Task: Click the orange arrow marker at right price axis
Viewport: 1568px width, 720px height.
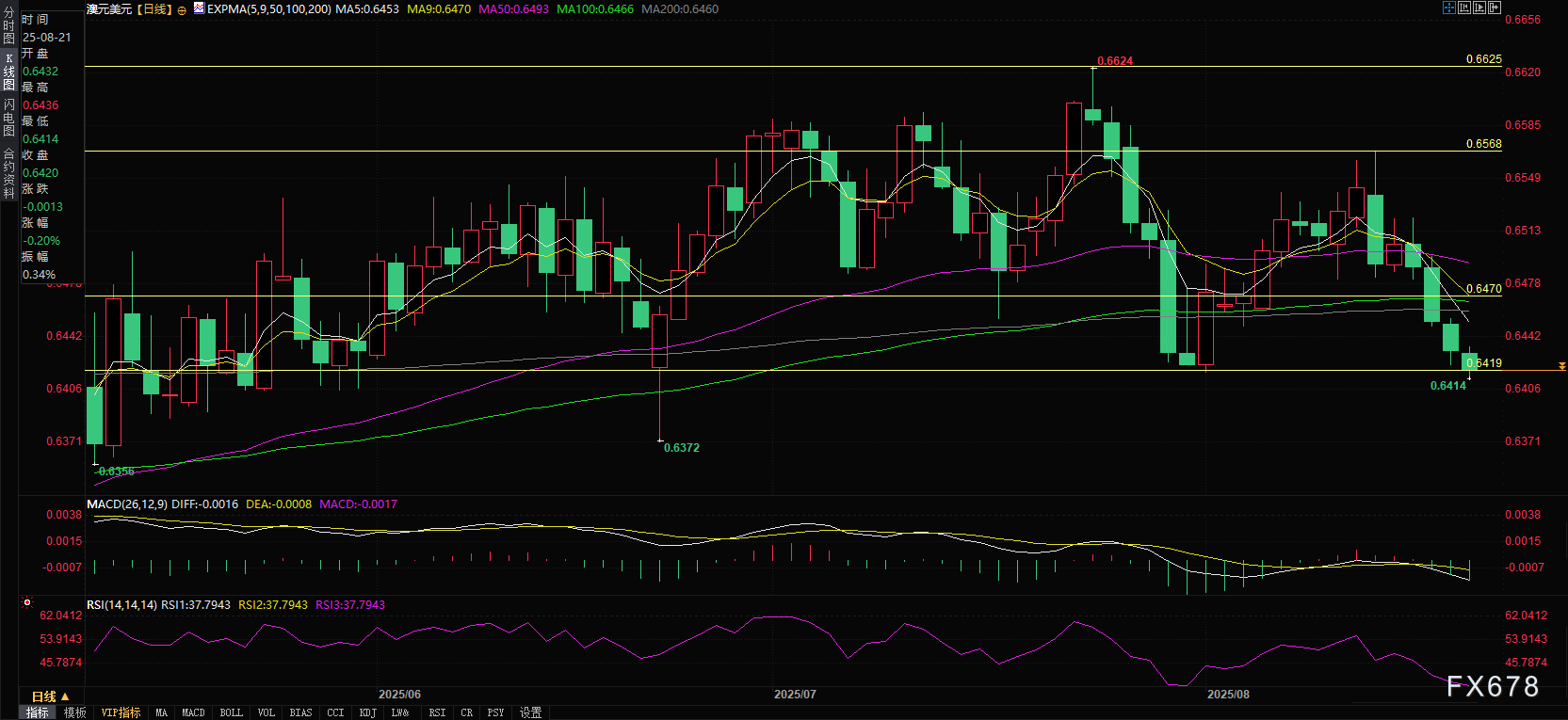Action: [x=1561, y=366]
